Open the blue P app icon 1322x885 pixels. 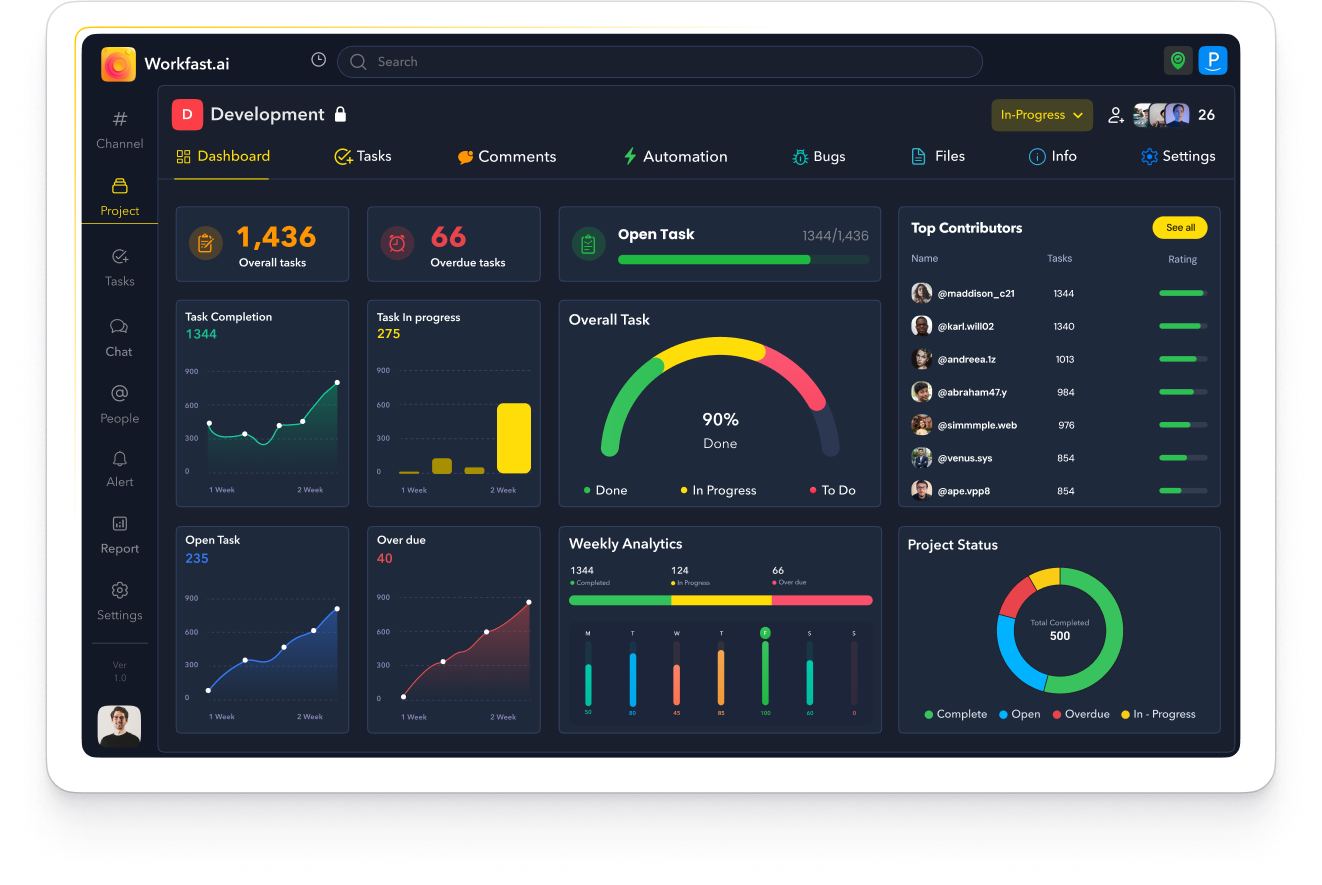1213,61
